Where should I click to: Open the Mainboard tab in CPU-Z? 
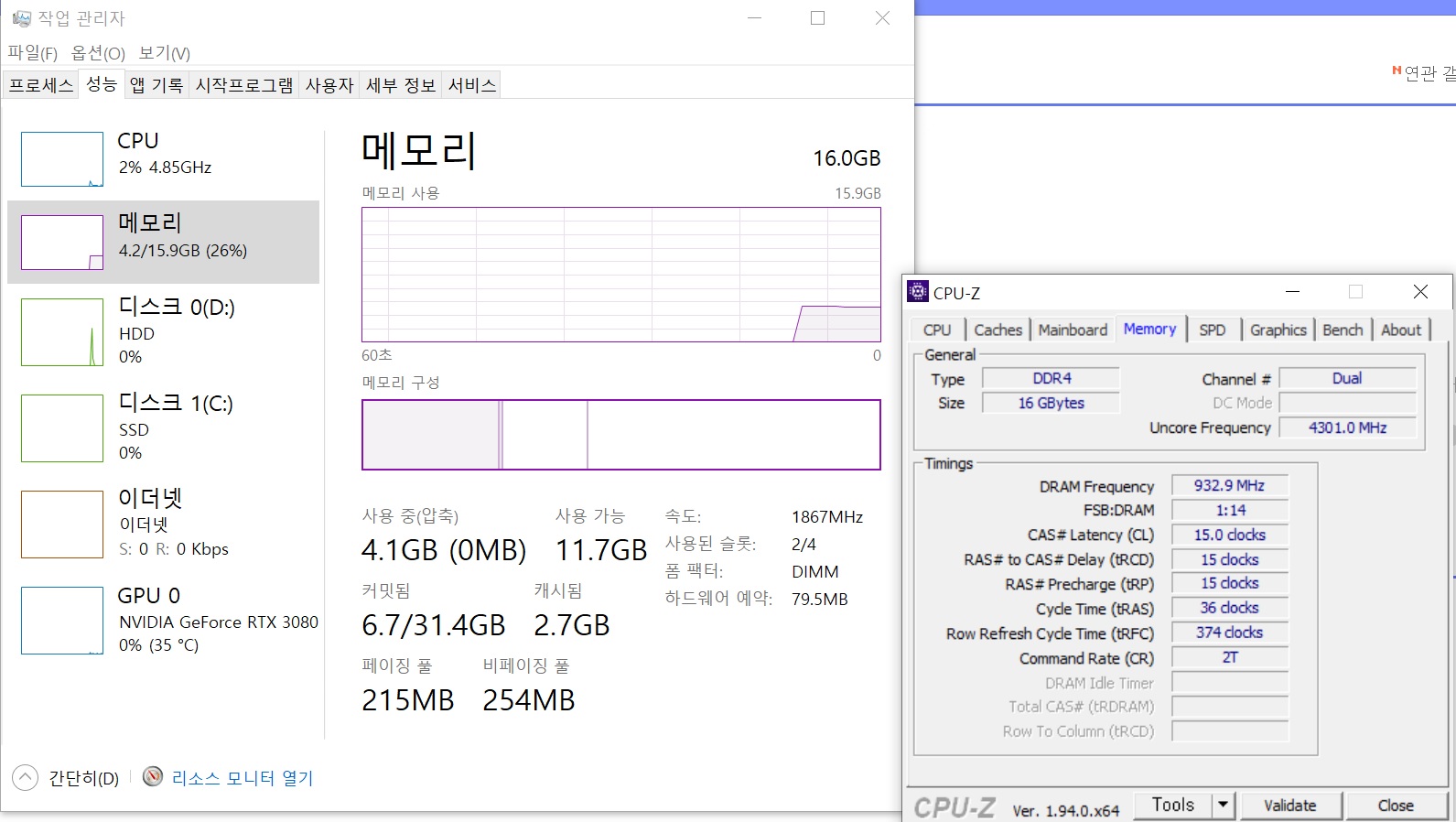1073,330
